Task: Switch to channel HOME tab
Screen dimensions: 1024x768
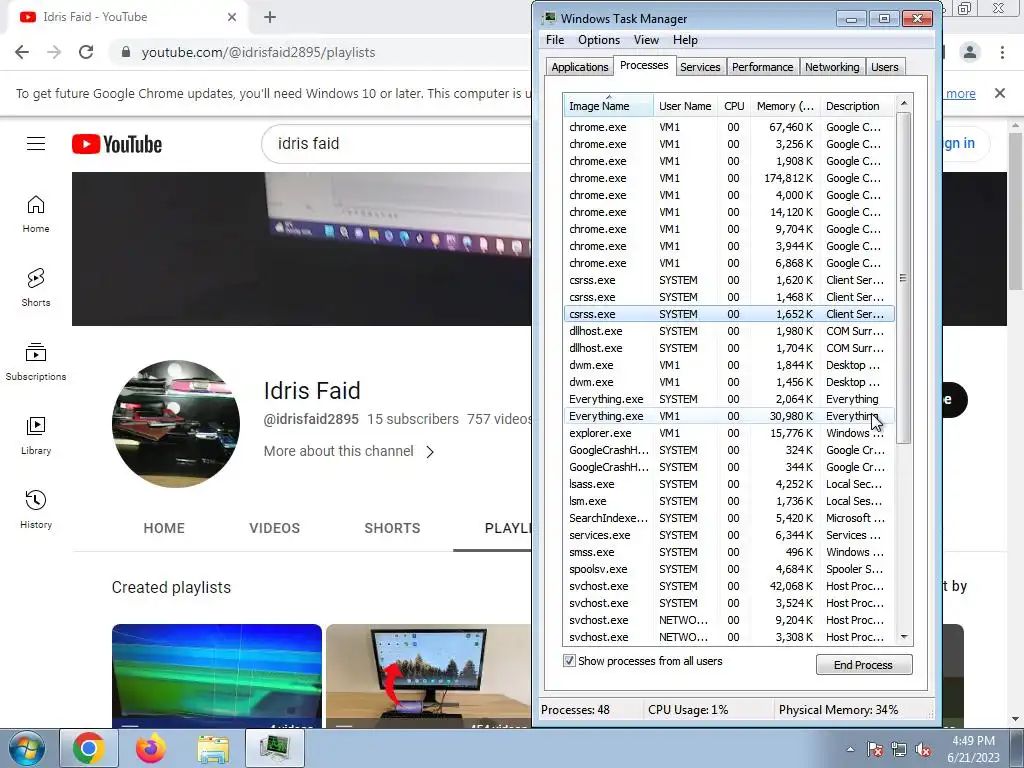Action: 164,528
